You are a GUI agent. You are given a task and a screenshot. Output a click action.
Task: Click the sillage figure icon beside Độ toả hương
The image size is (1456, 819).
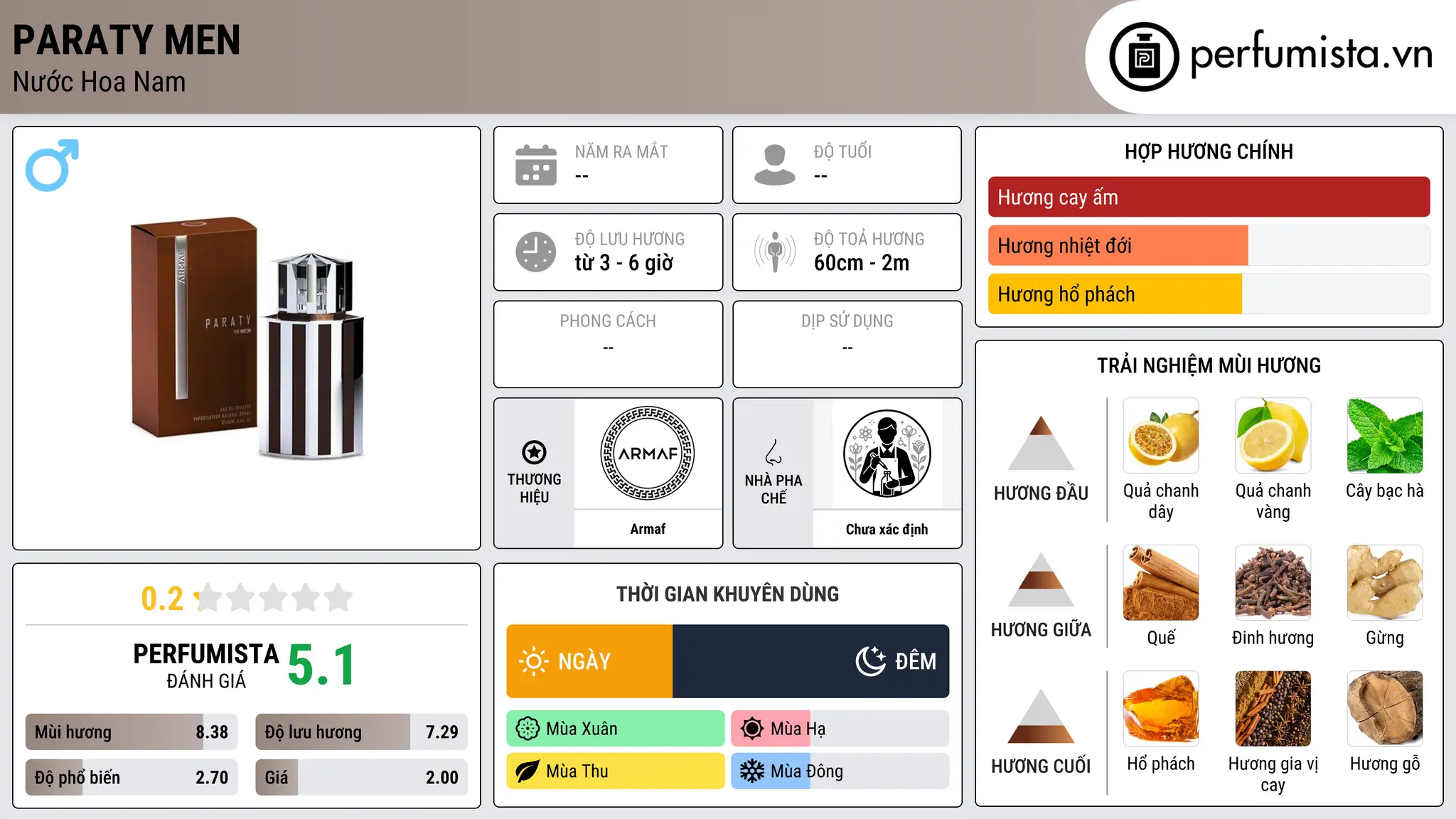click(775, 252)
